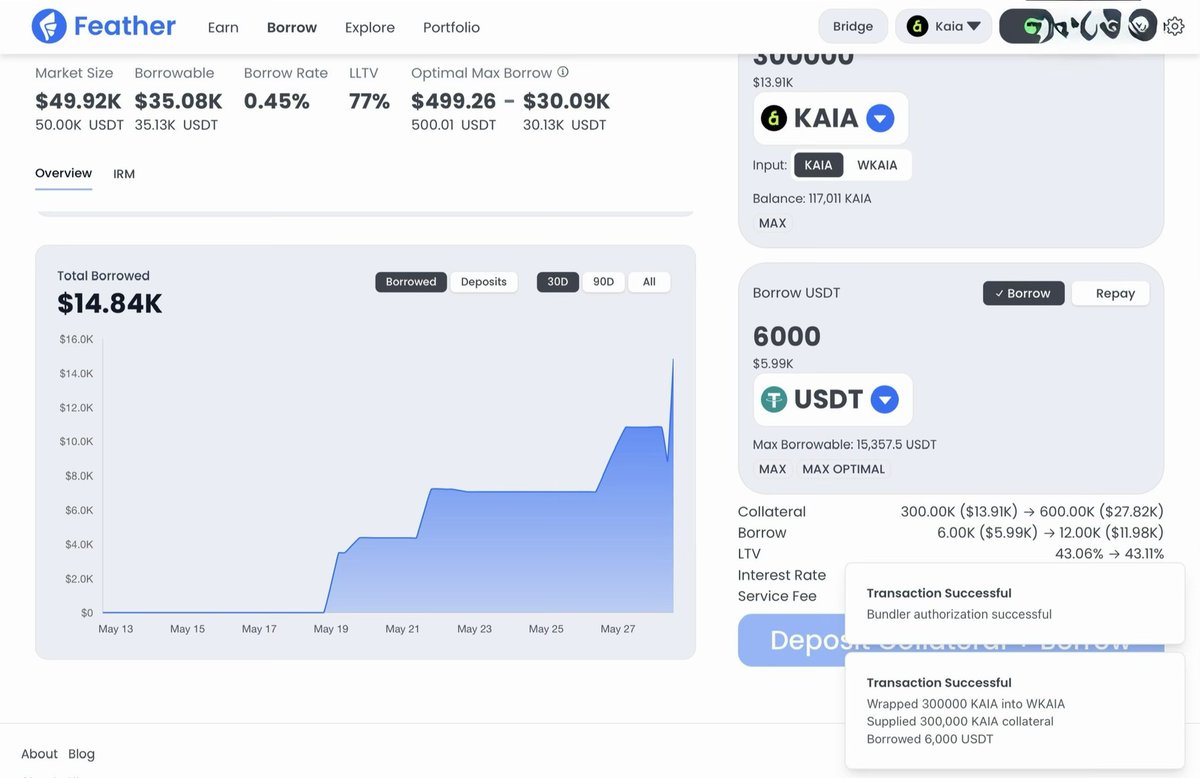The image size is (1200, 778).
Task: Open the Explore page
Action: 370,27
